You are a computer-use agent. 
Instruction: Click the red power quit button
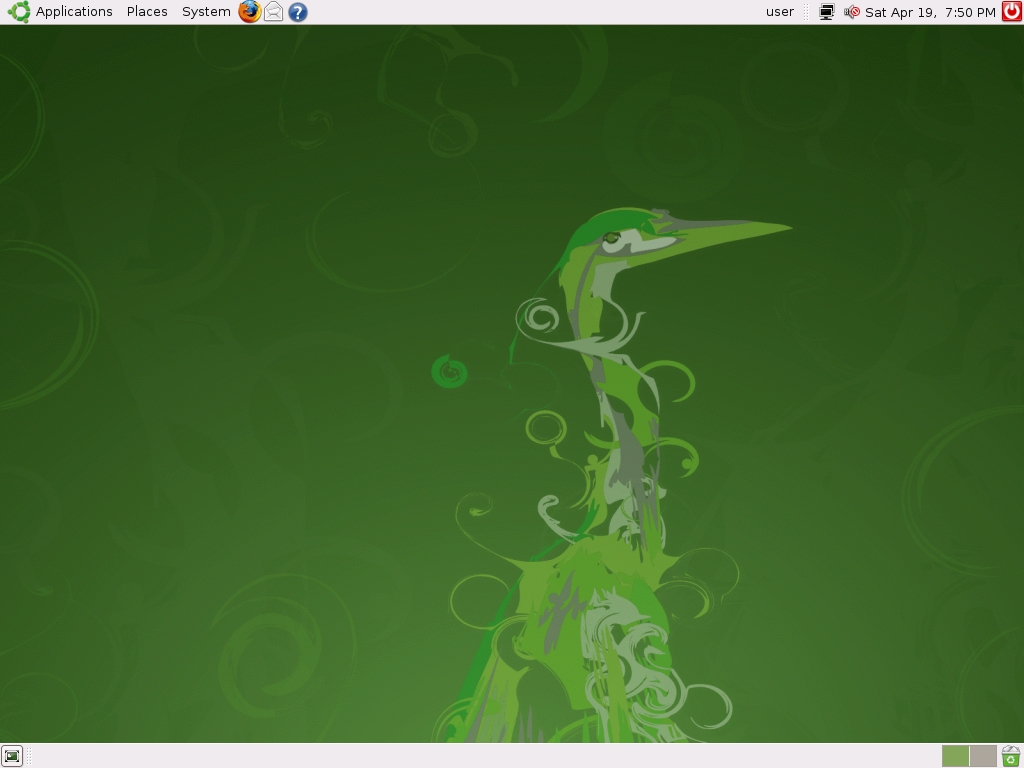click(1012, 12)
